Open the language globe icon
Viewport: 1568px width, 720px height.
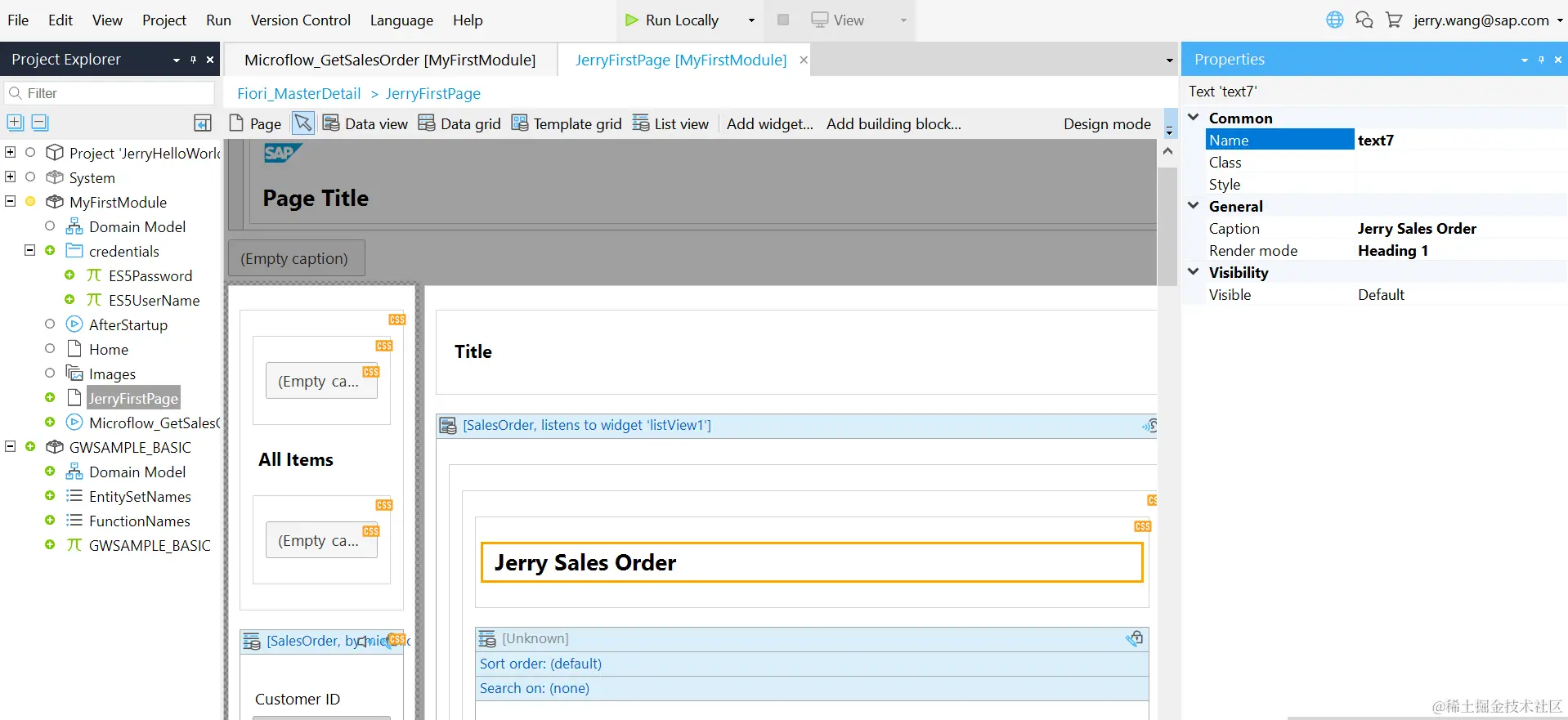pyautogui.click(x=1334, y=20)
